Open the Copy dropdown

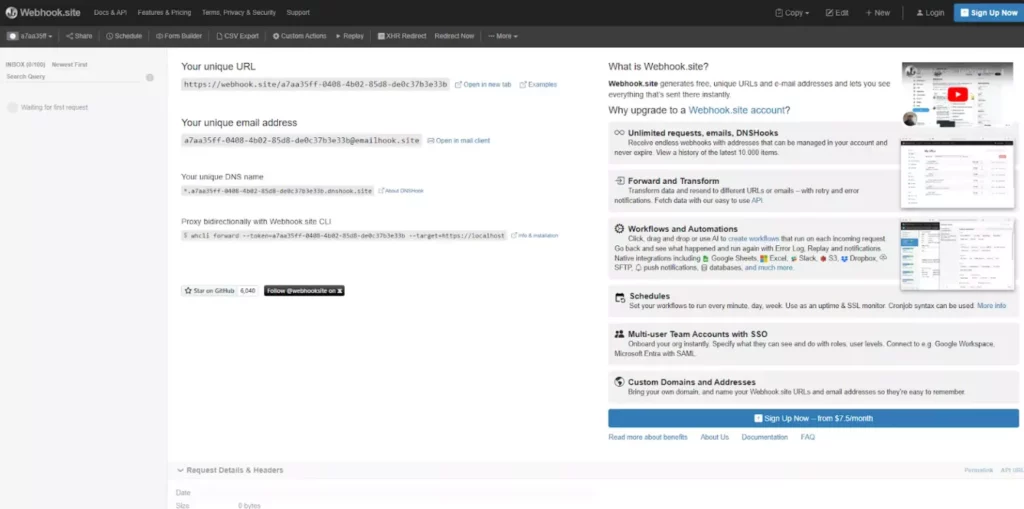coord(792,12)
